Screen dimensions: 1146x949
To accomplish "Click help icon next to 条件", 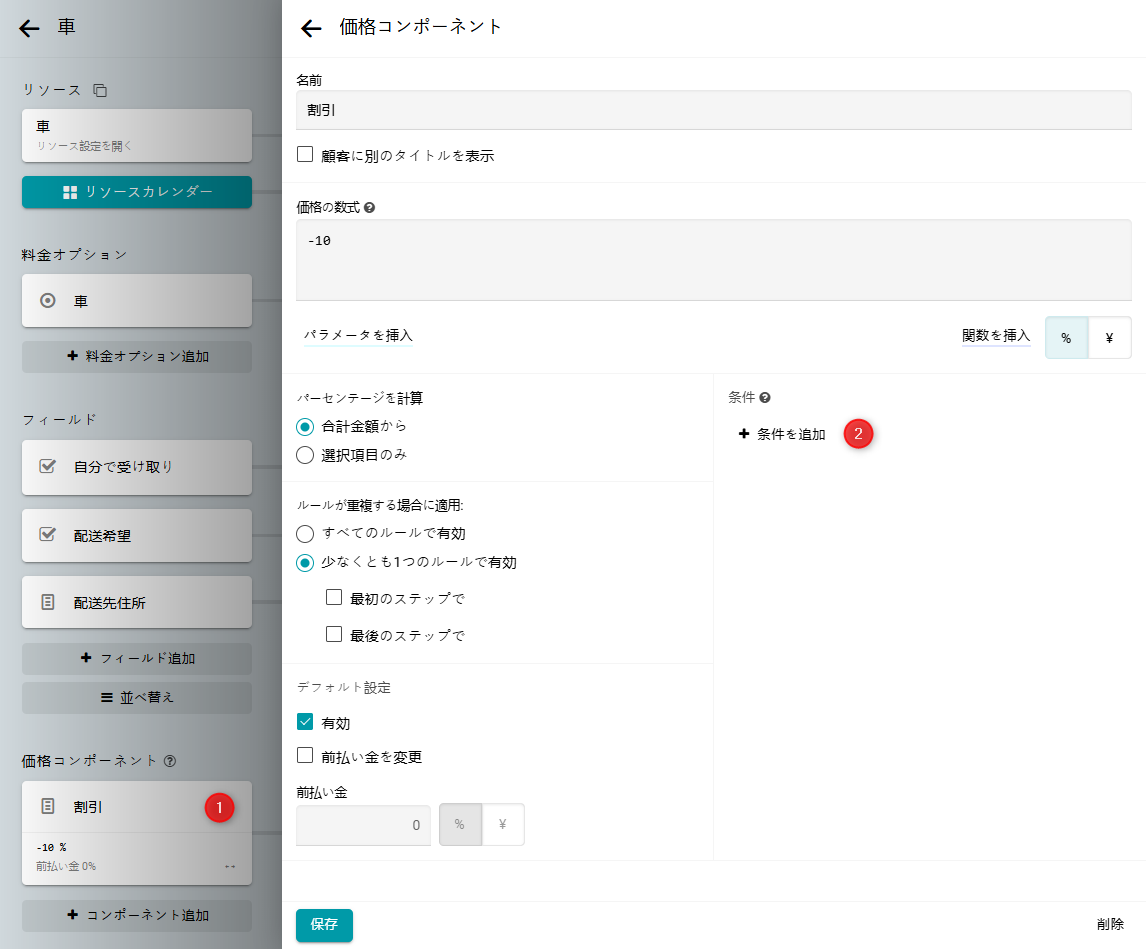I will pyautogui.click(x=765, y=398).
